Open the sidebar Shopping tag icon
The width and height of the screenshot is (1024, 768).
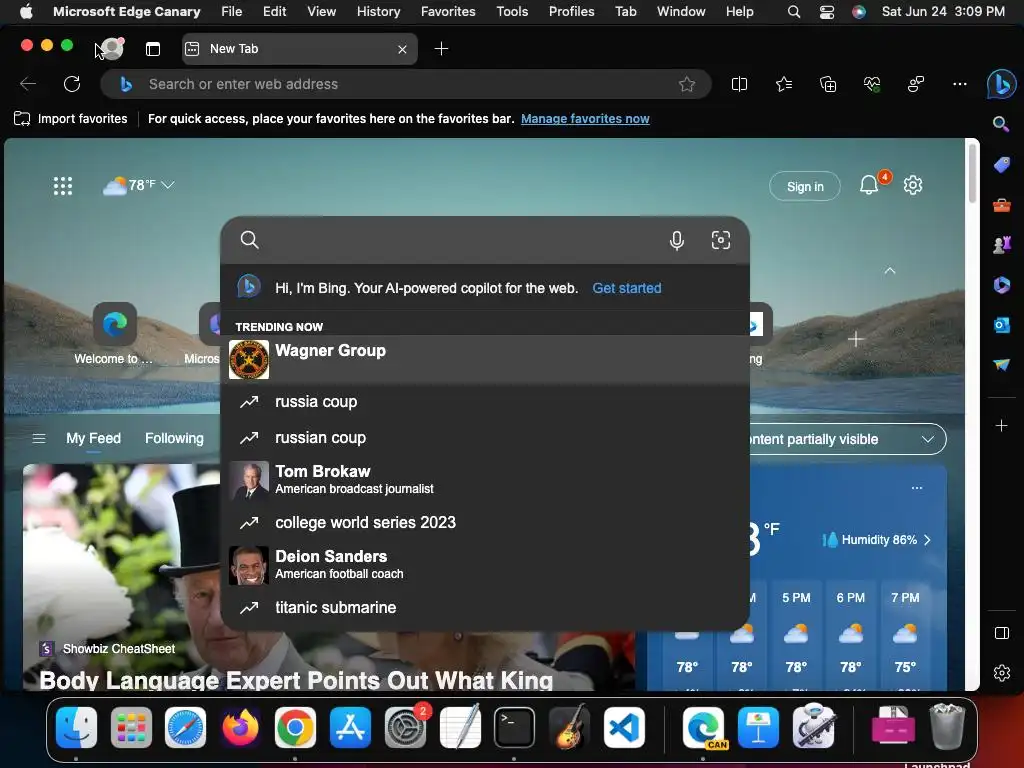(1002, 165)
